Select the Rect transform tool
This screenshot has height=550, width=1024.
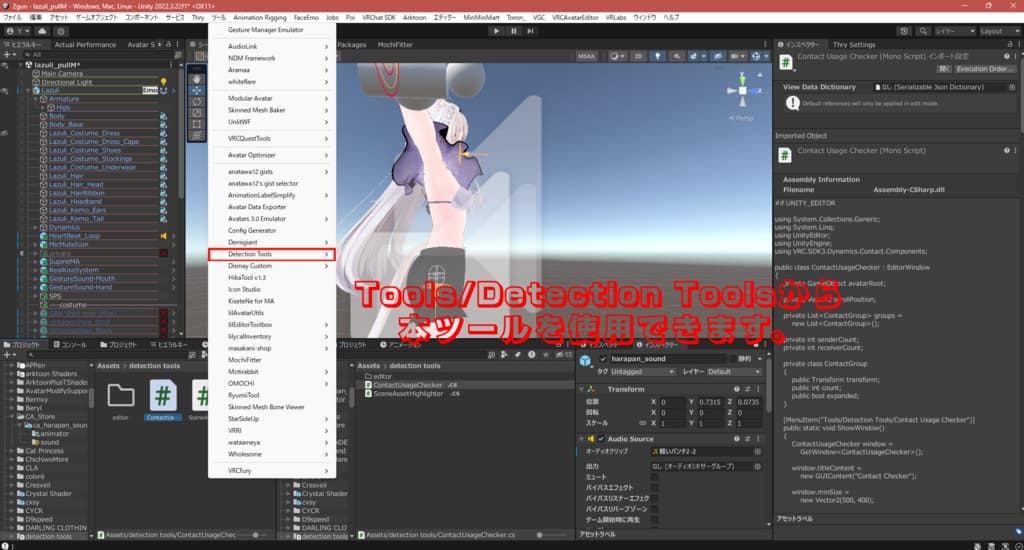click(196, 123)
